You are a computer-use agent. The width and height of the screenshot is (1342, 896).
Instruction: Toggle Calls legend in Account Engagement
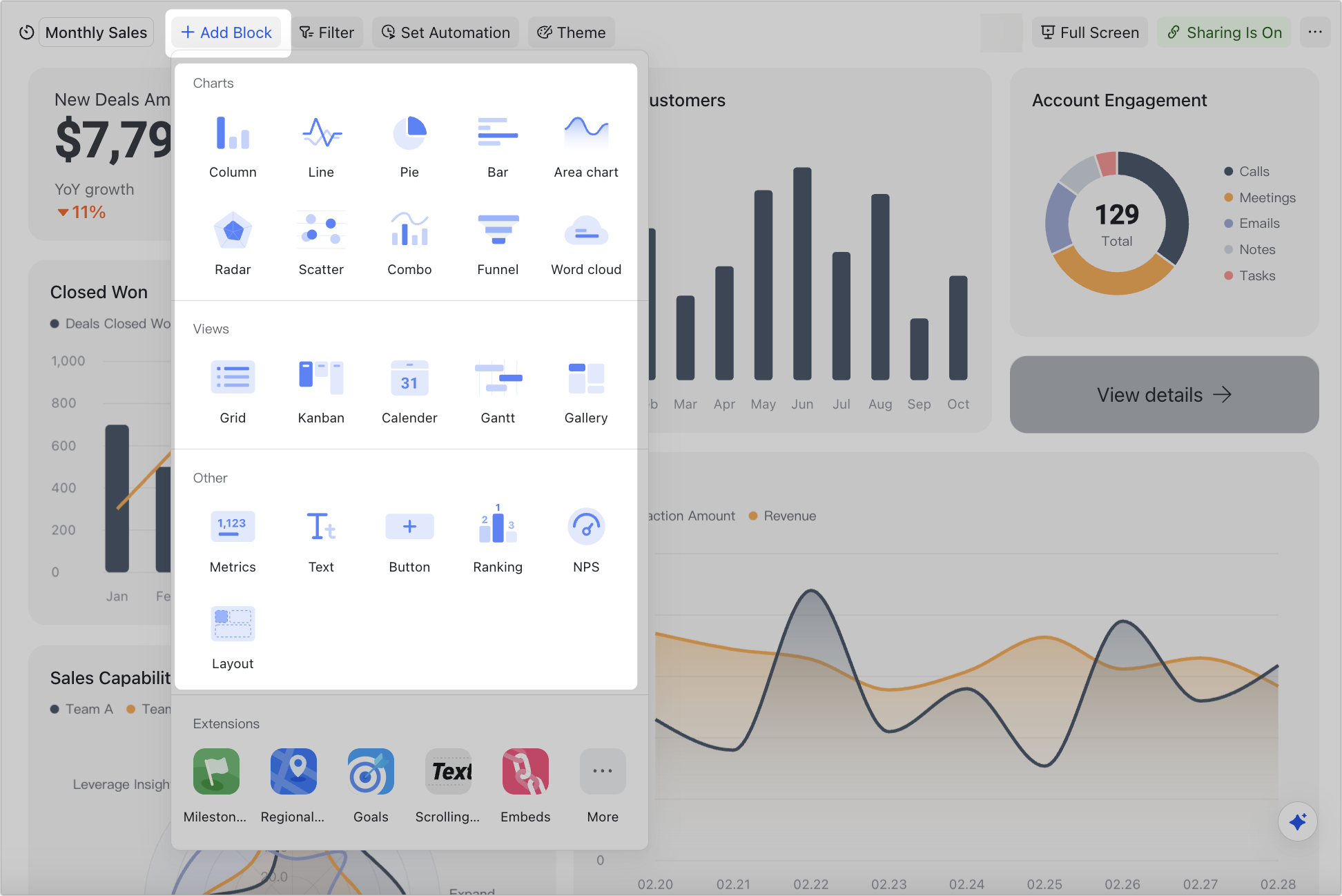(x=1247, y=171)
